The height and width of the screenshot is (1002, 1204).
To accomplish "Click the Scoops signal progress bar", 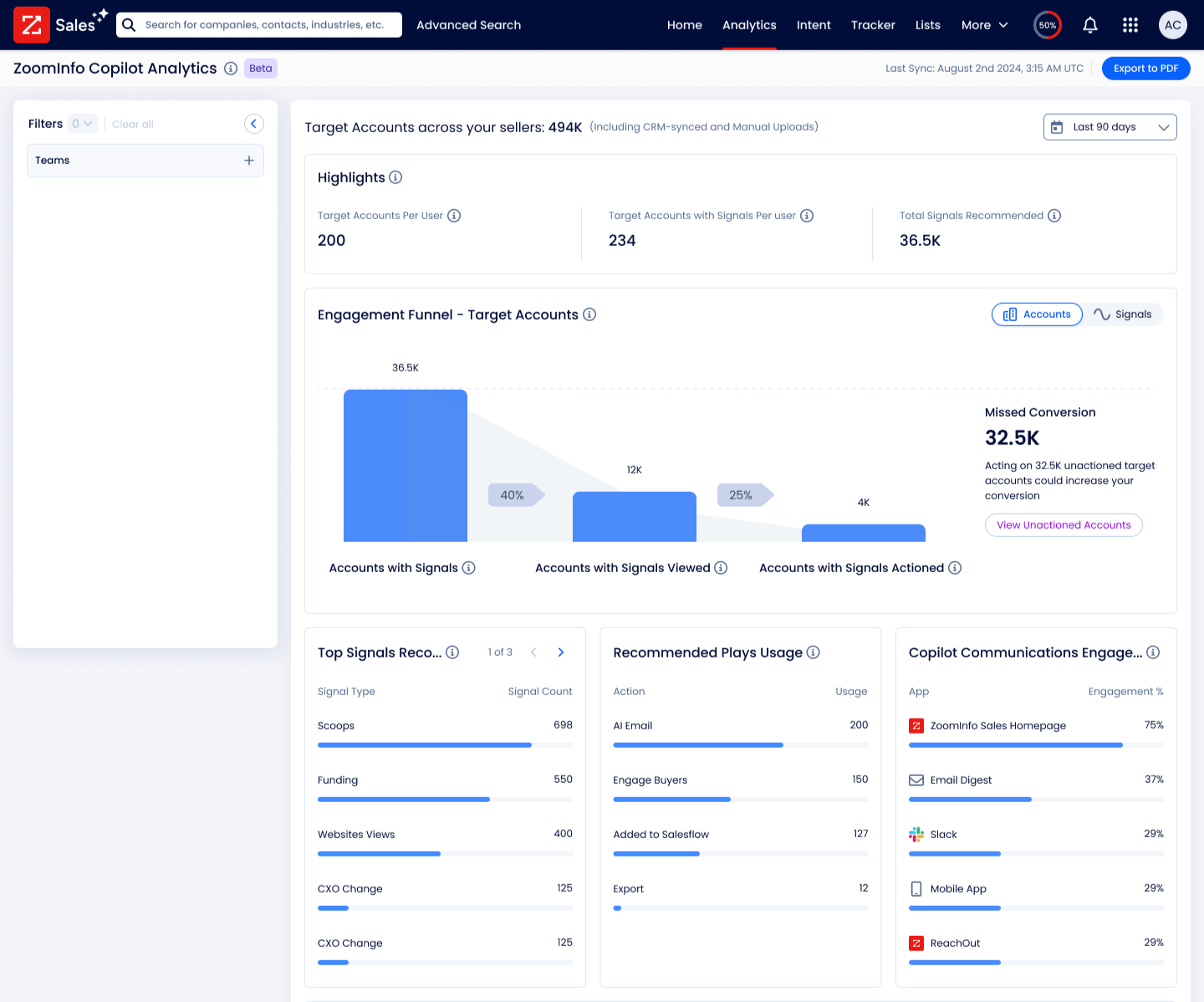I will point(445,745).
